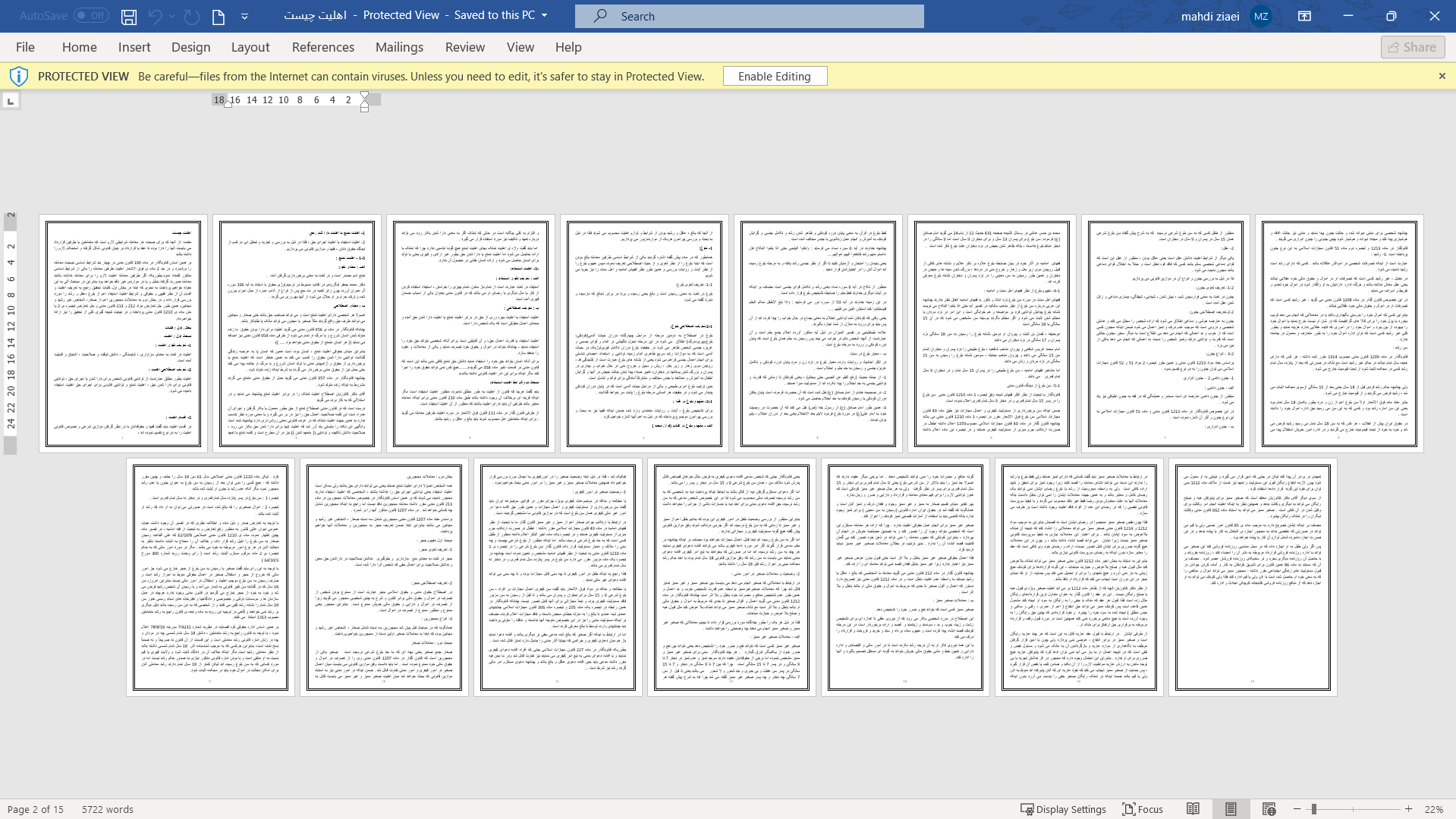Click the last page in the bottom row
This screenshot has width=1456, height=819.
click(x=1253, y=577)
